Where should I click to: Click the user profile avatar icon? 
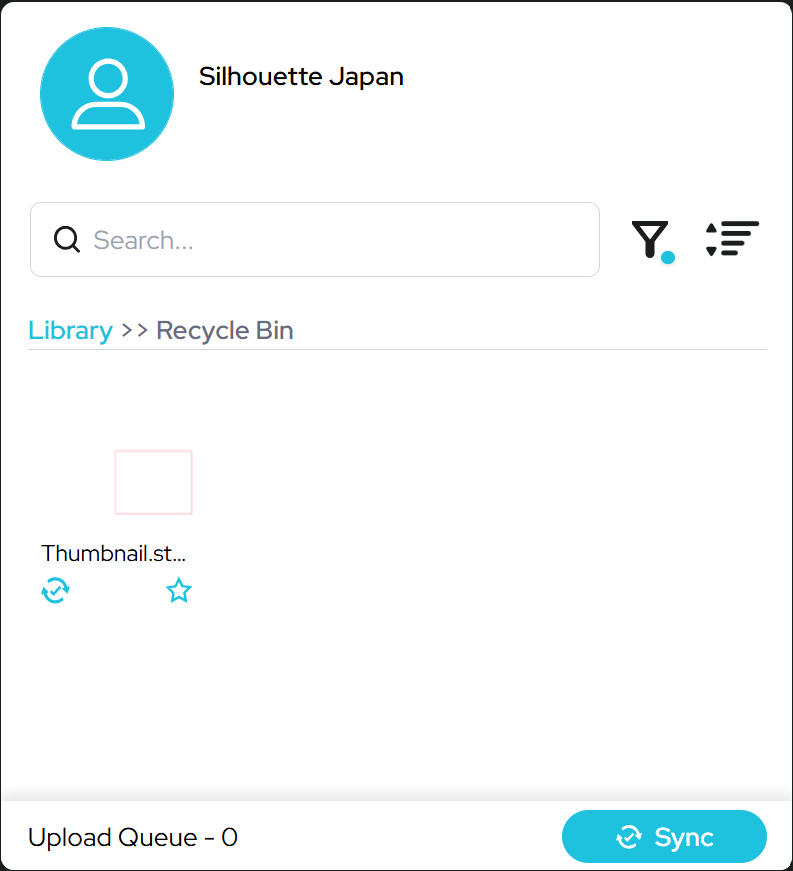[107, 94]
